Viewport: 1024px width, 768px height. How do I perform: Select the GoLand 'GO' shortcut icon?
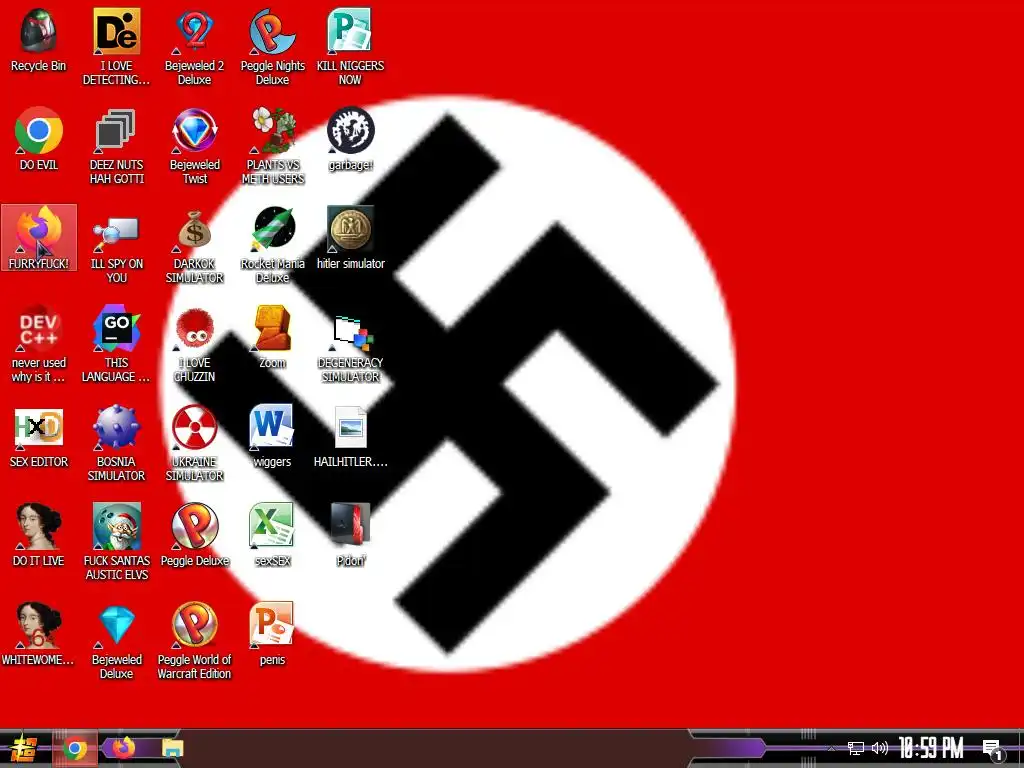pyautogui.click(x=116, y=328)
